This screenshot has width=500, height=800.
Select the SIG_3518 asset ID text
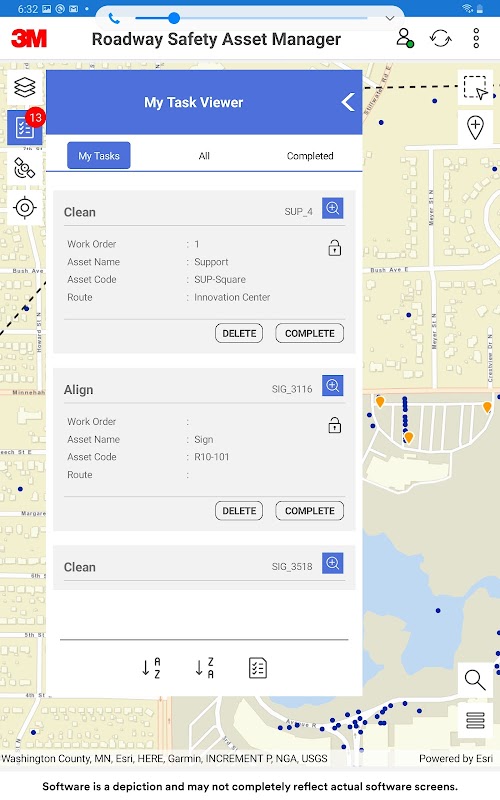point(292,567)
